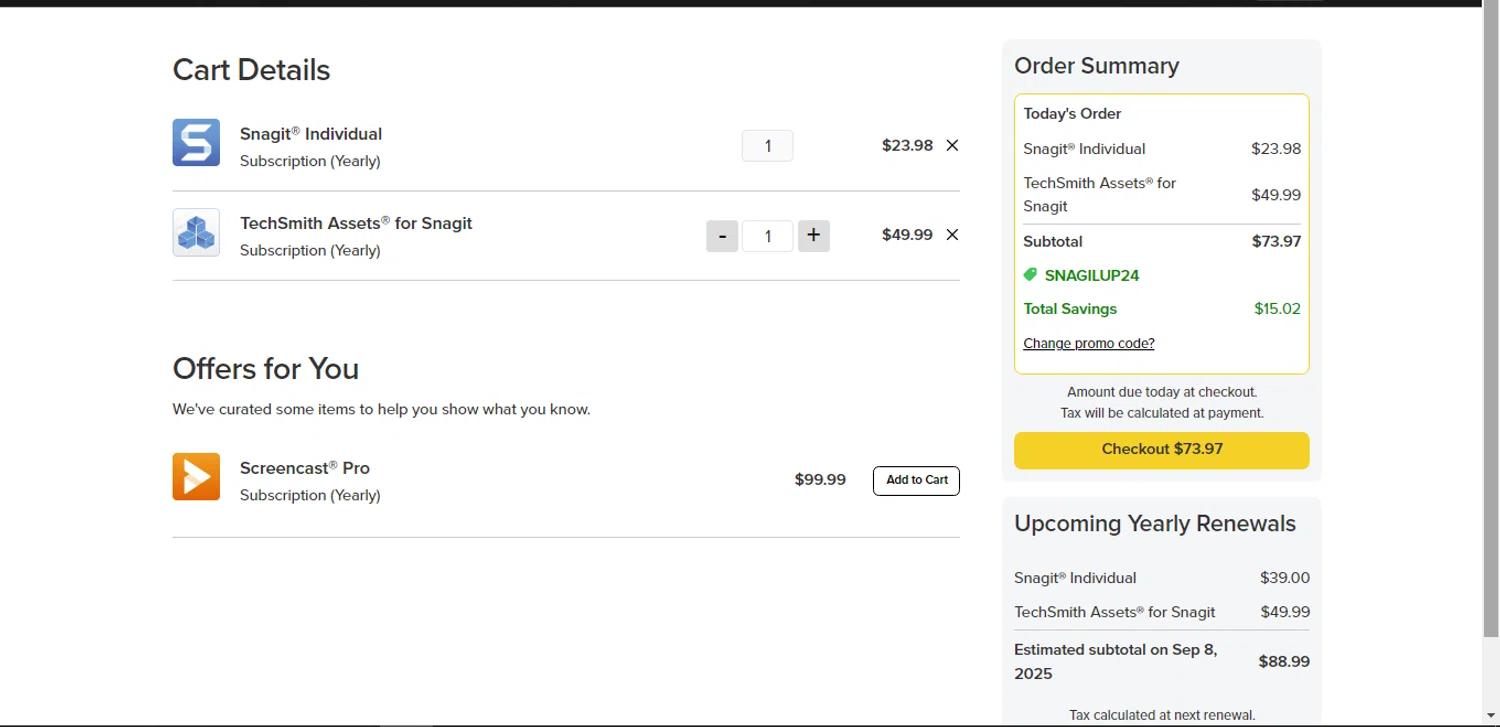Increase TechSmith Assets quantity with plus
This screenshot has height=727, width=1500.
[x=814, y=236]
